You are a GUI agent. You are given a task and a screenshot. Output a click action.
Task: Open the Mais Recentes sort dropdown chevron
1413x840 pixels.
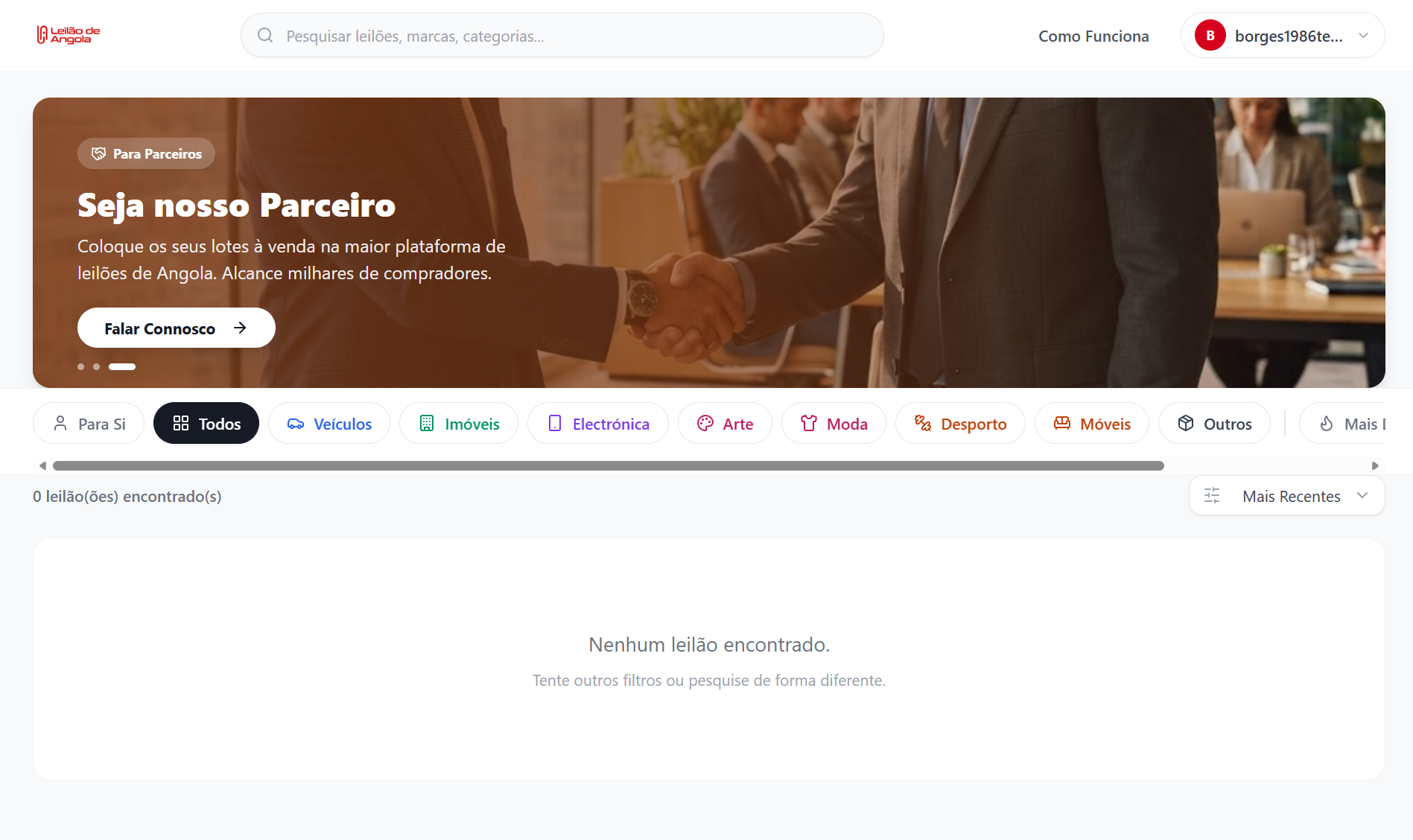pyautogui.click(x=1362, y=496)
